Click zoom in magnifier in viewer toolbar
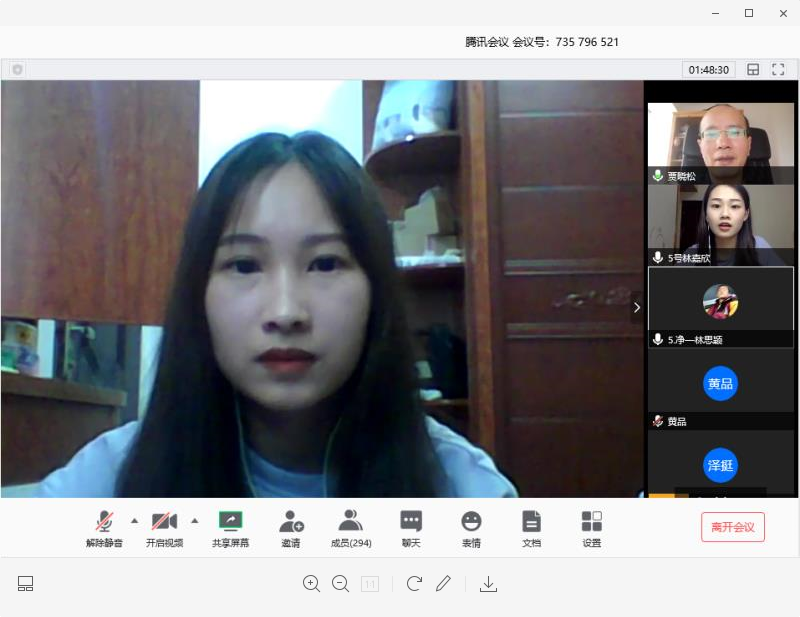Viewport: 800px width, 617px height. [311, 584]
